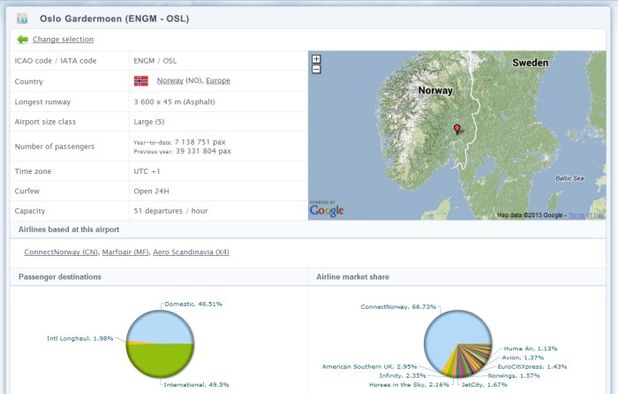Image resolution: width=618 pixels, height=394 pixels.
Task: Select the ENGM / OSL code value
Action: (x=155, y=61)
